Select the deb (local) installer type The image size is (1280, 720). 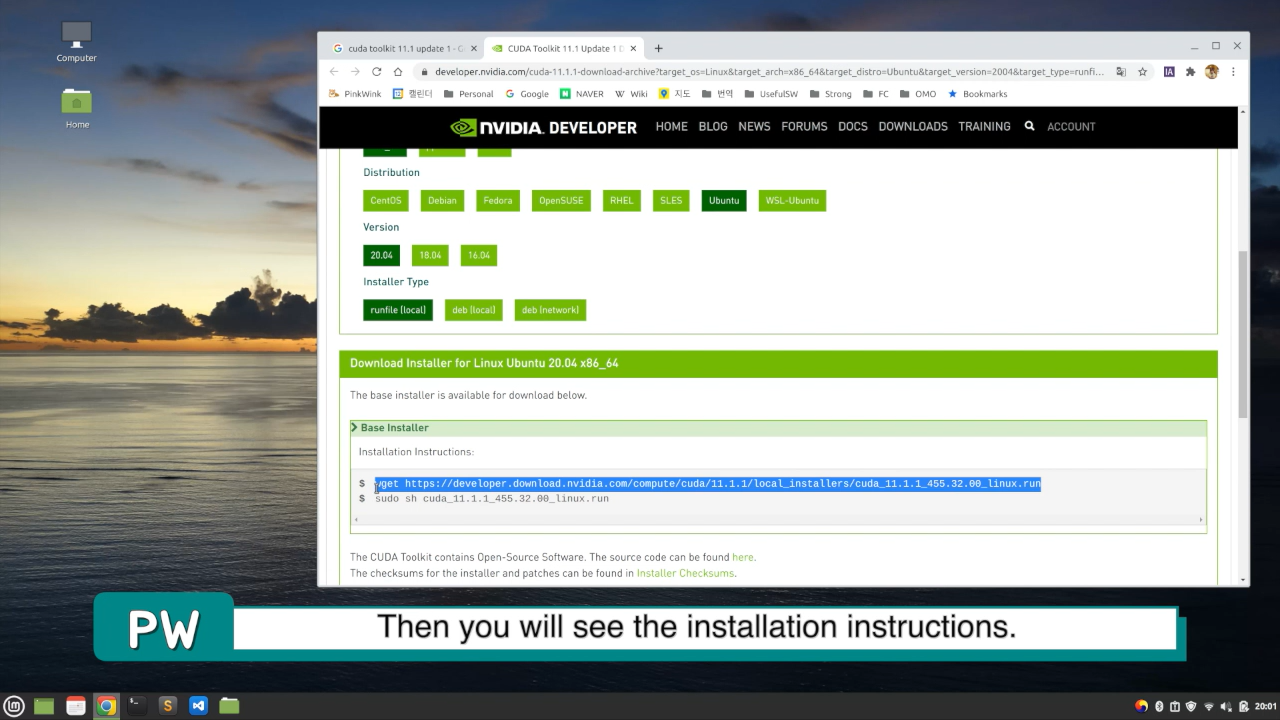pyautogui.click(x=474, y=310)
